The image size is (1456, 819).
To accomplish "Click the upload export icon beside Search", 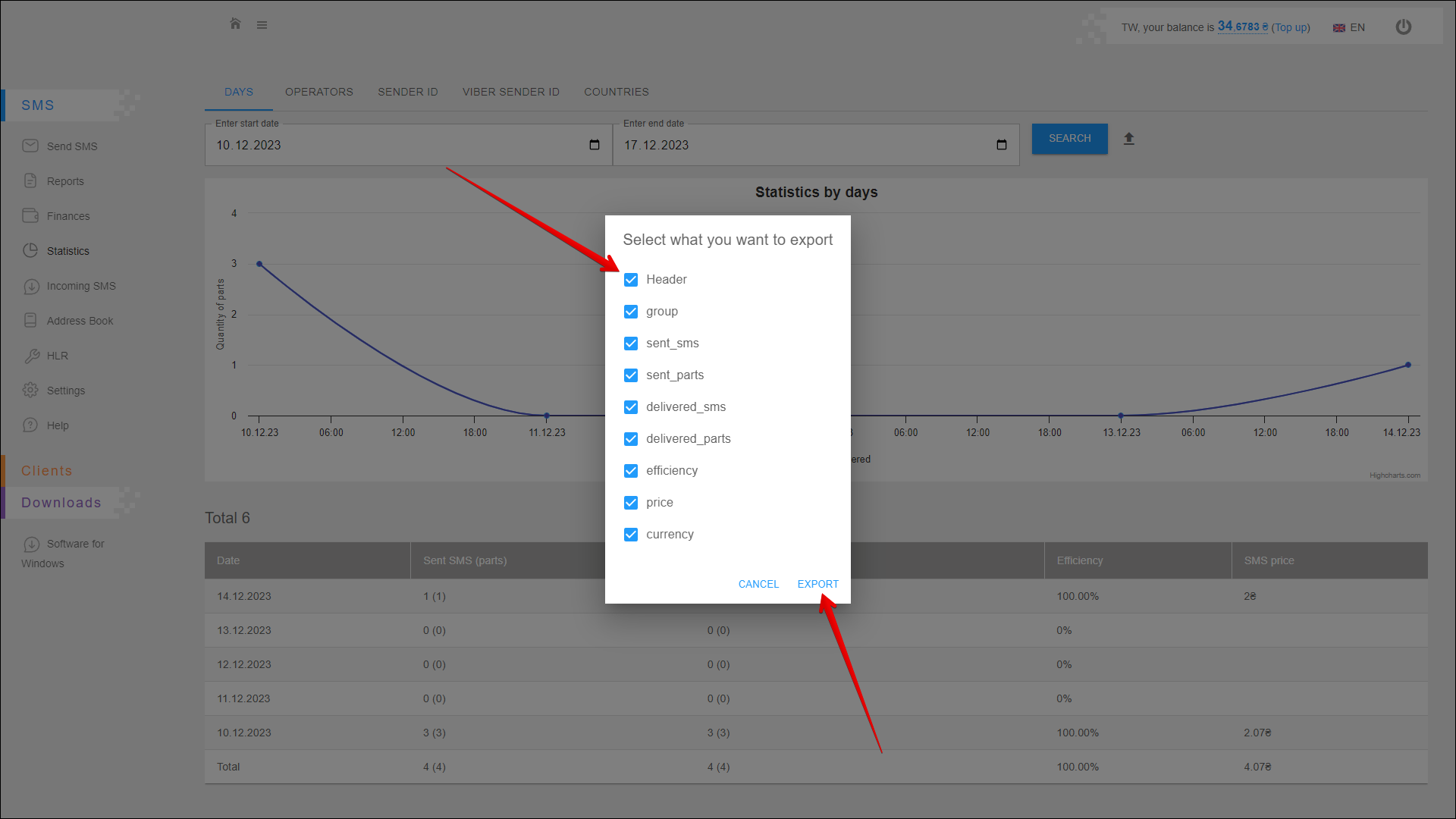I will (1128, 139).
